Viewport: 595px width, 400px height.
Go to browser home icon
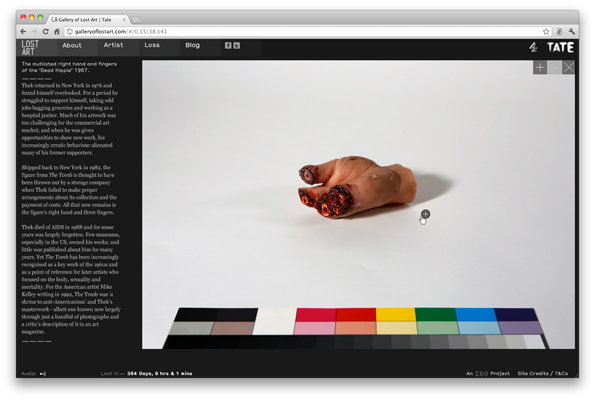[x=57, y=31]
